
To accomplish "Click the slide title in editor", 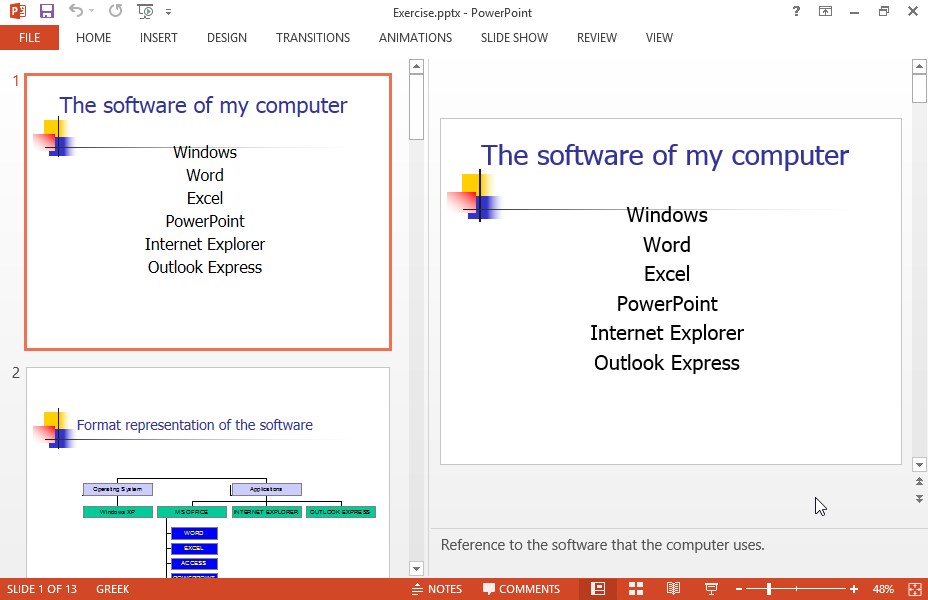I will click(x=665, y=156).
